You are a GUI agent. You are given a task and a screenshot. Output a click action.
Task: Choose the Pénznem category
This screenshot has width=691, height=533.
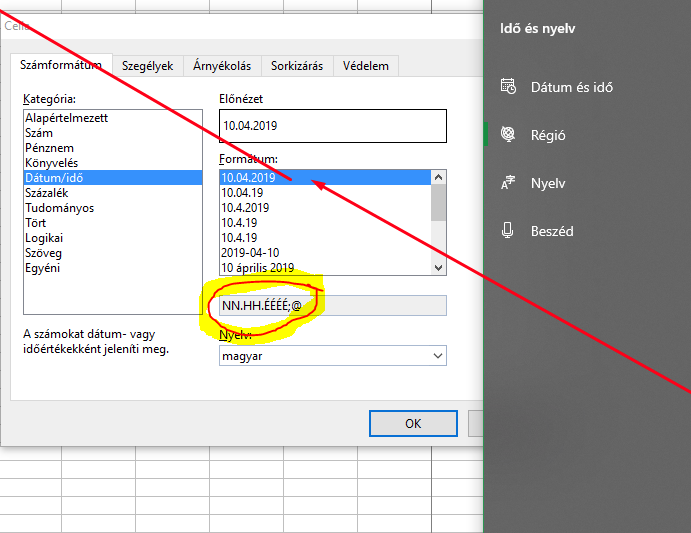[x=50, y=148]
